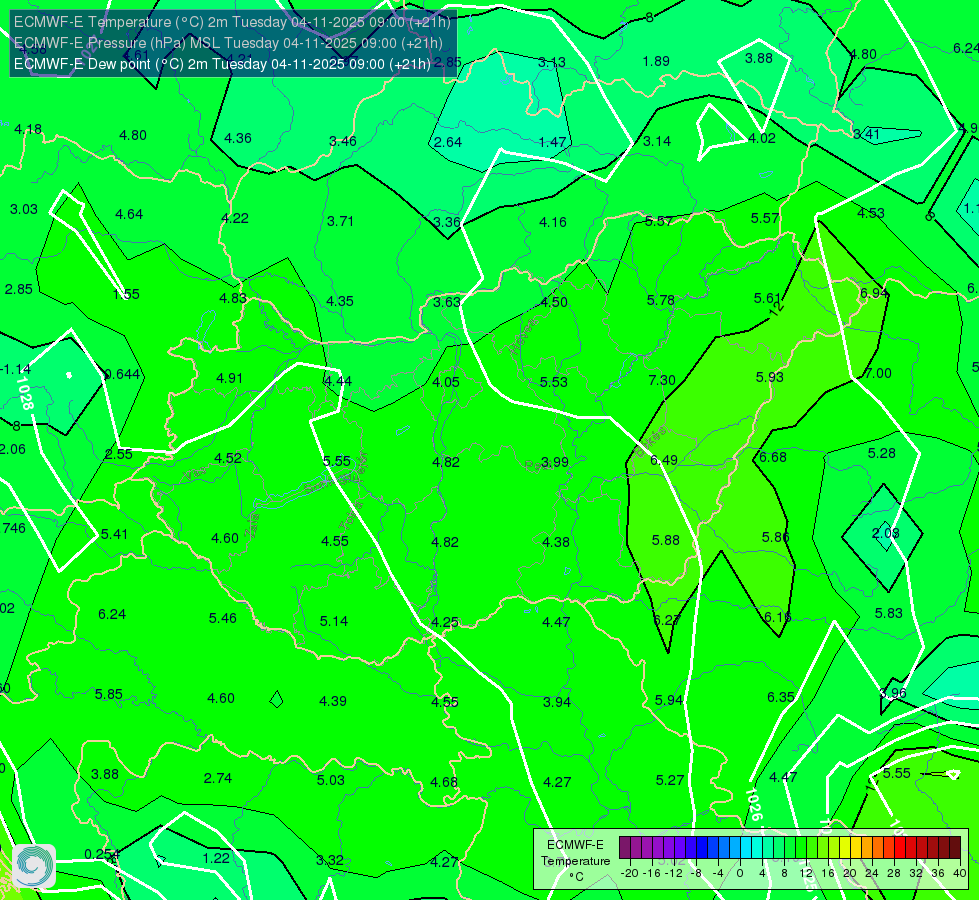Click the legend scale label '12'
Viewport: 979px width, 900px height.
tap(806, 873)
